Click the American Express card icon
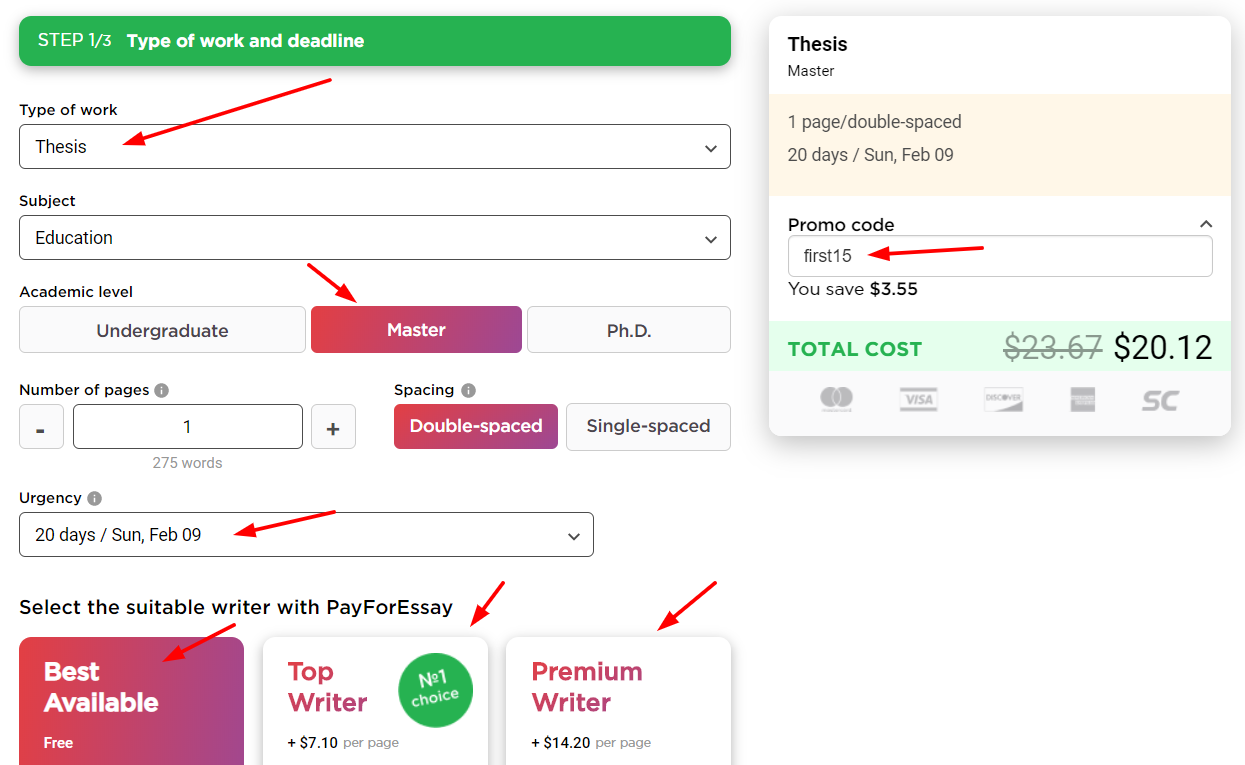This screenshot has height=765, width=1245. coord(1082,400)
